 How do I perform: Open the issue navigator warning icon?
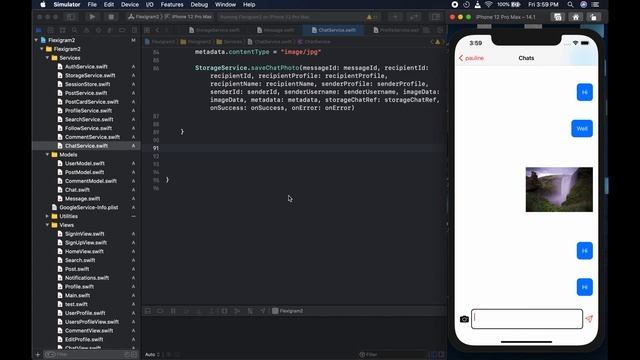coord(86,30)
